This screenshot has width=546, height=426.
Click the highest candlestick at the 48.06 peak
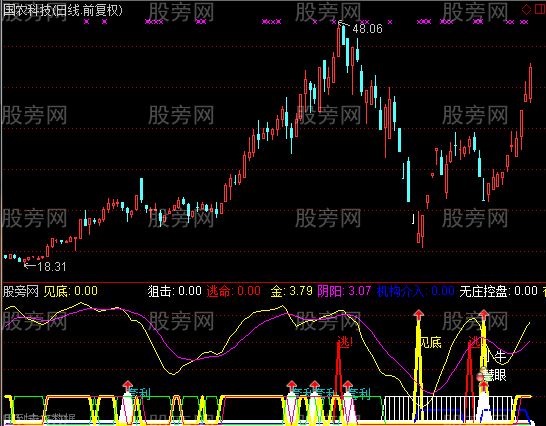[338, 41]
